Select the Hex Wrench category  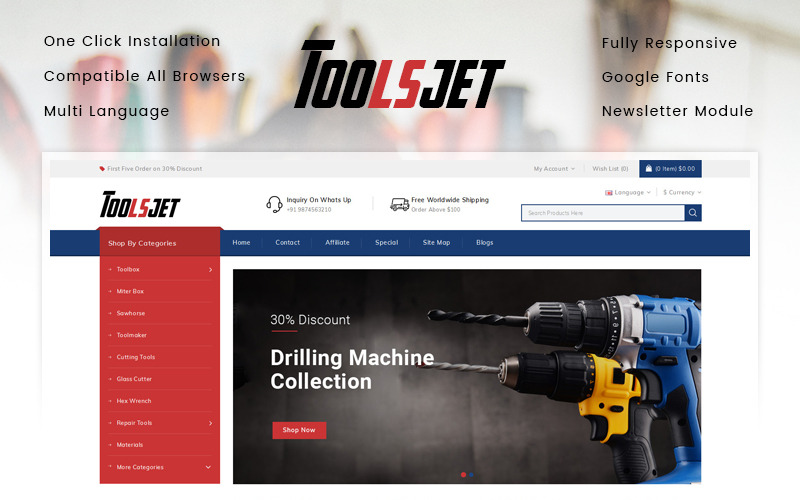[x=134, y=401]
